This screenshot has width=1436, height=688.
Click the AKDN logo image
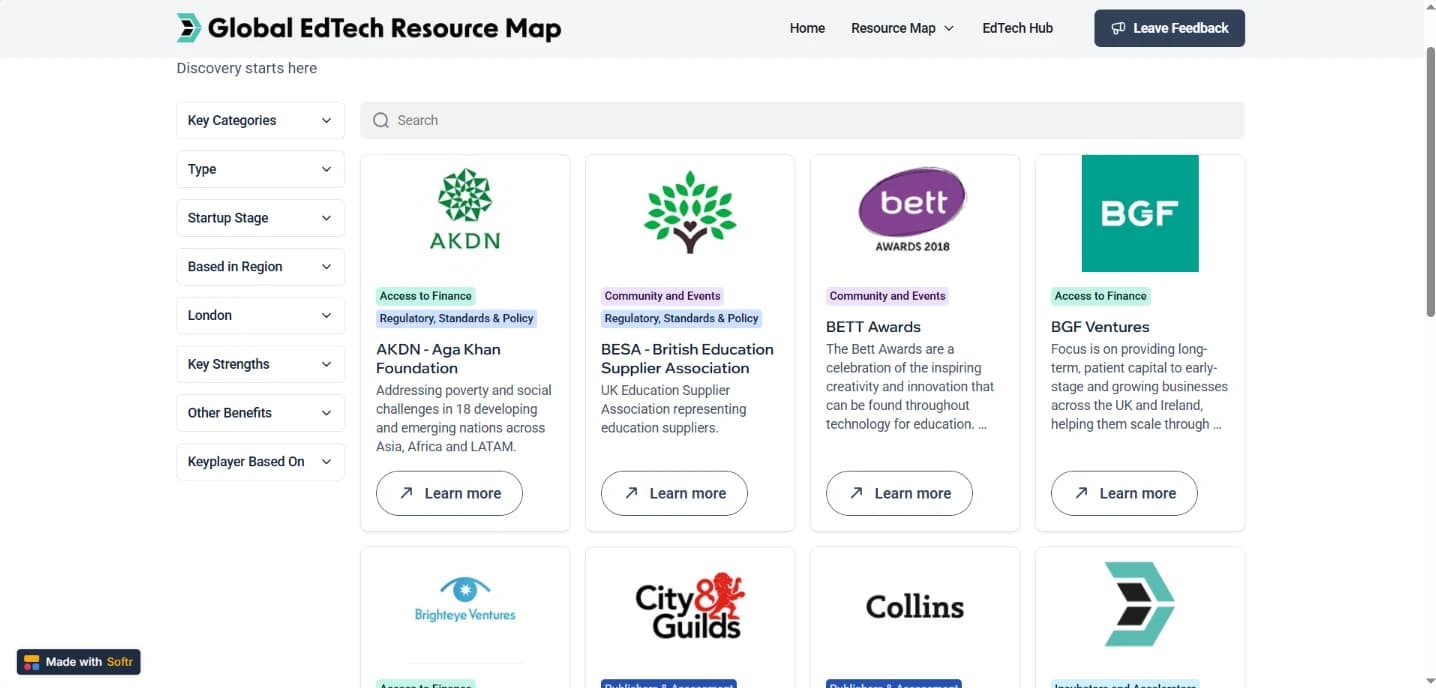tap(465, 209)
